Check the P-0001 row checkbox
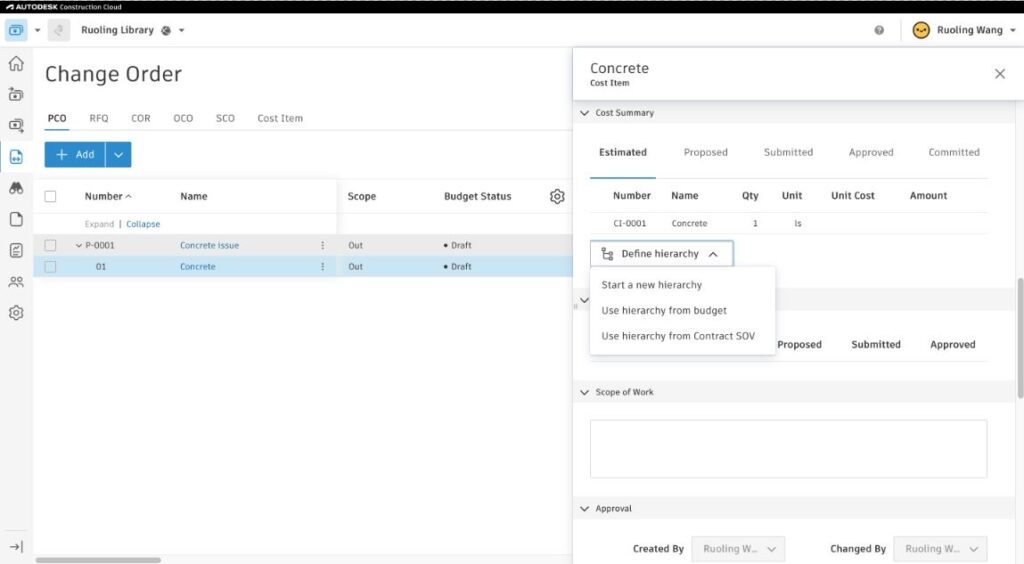This screenshot has height=564, width=1024. click(50, 245)
